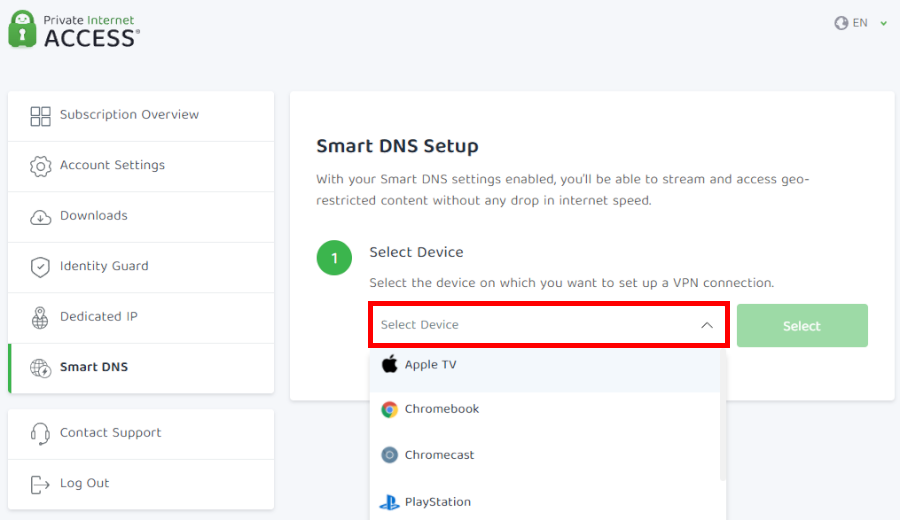Choose Chromecast from device list
The height and width of the screenshot is (520, 900).
coord(545,455)
